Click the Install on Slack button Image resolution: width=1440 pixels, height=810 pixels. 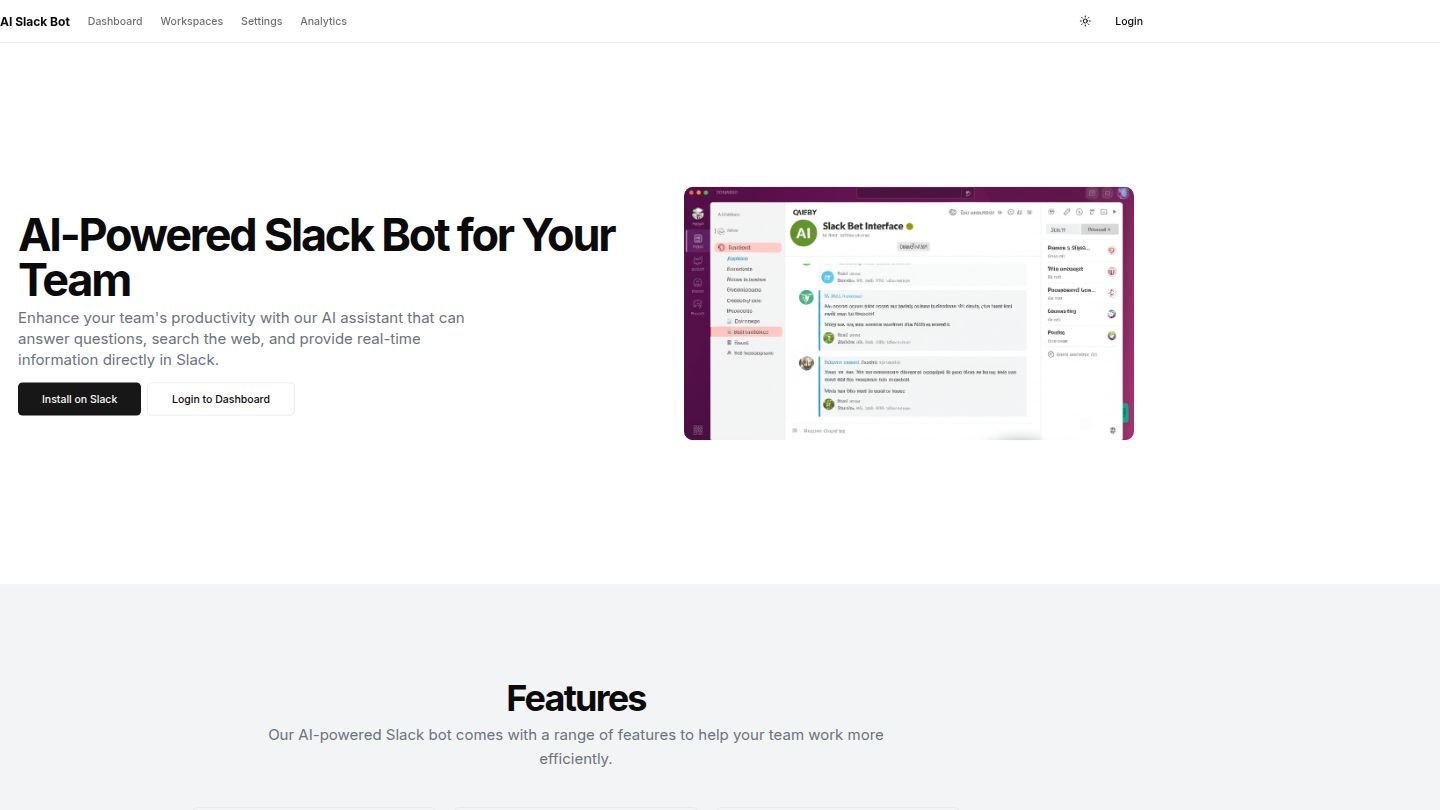point(79,399)
